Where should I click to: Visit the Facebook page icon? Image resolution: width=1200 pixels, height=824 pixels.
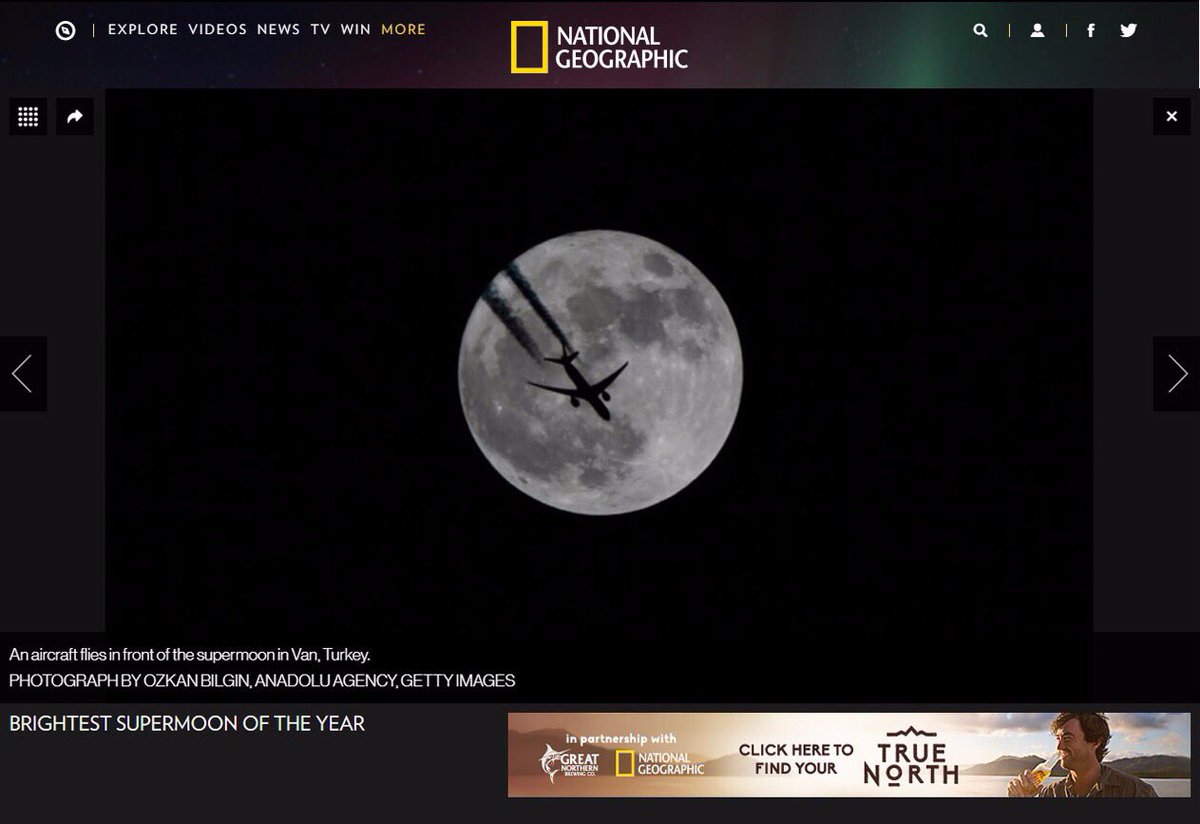(1091, 30)
